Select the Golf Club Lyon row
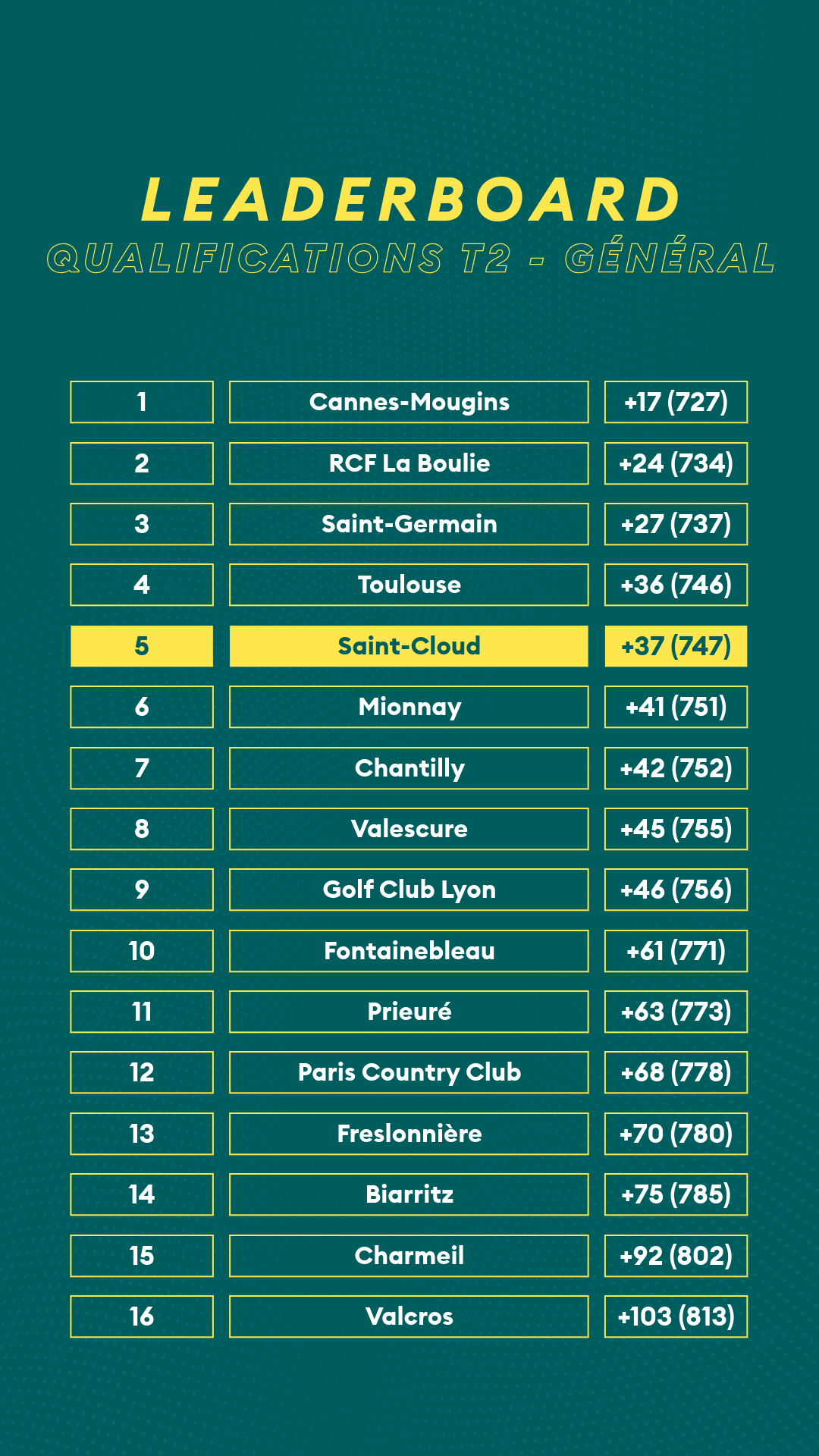Screen dimensions: 819x1456 click(x=409, y=890)
